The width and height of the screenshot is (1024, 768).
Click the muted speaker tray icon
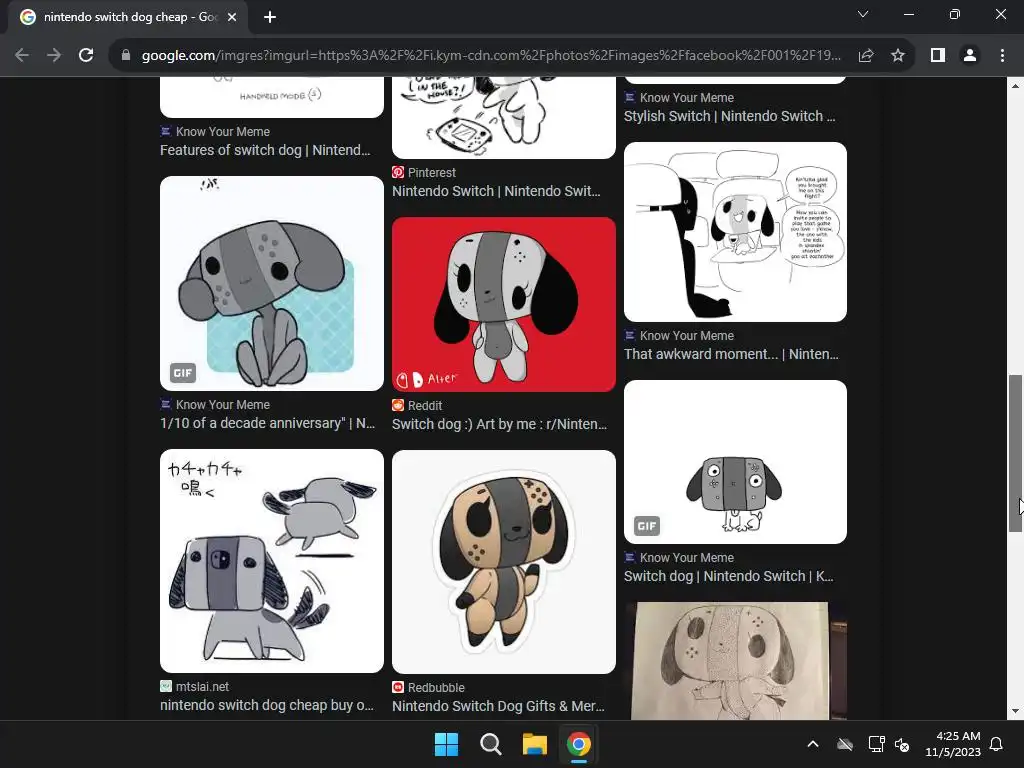tap(902, 744)
